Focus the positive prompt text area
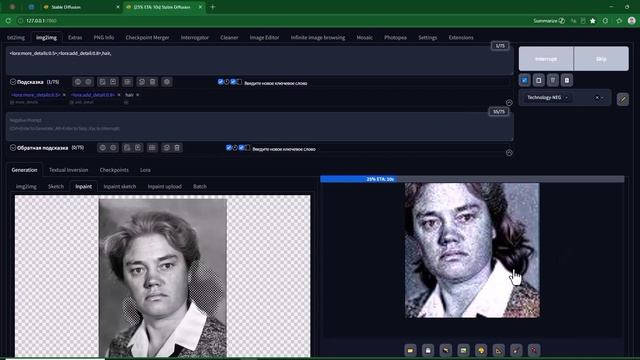 [x=260, y=60]
